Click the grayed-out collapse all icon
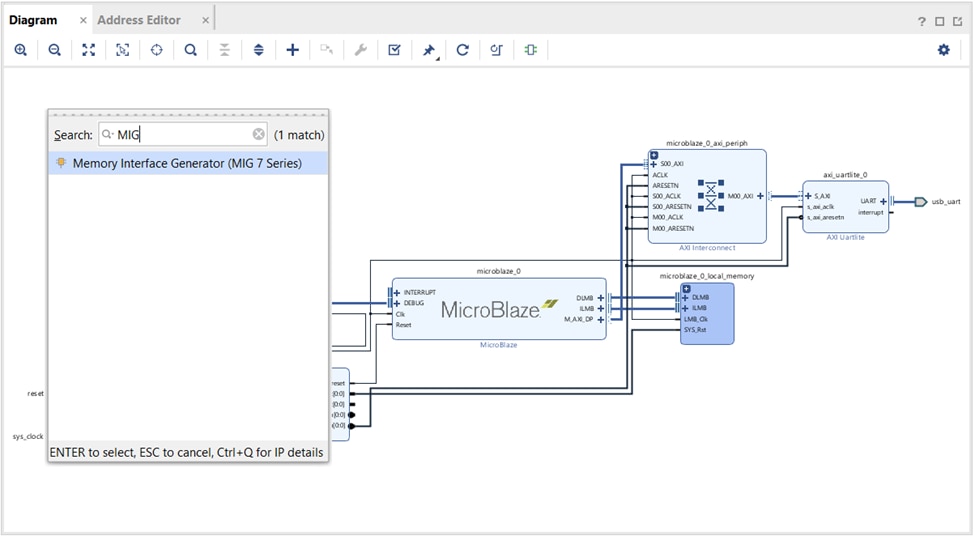Screen dimensions: 975x536 (224, 50)
